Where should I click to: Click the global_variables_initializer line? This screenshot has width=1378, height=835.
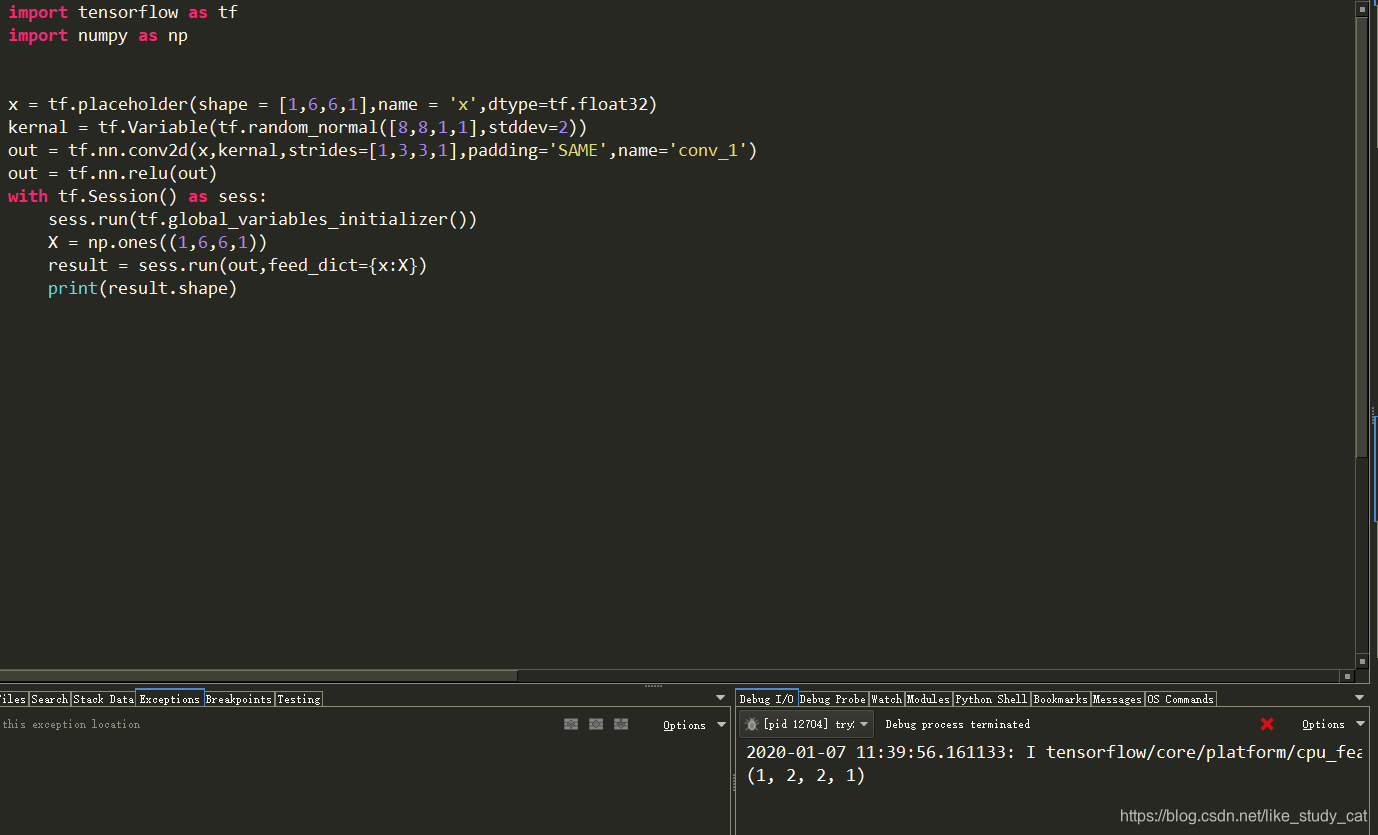[263, 219]
